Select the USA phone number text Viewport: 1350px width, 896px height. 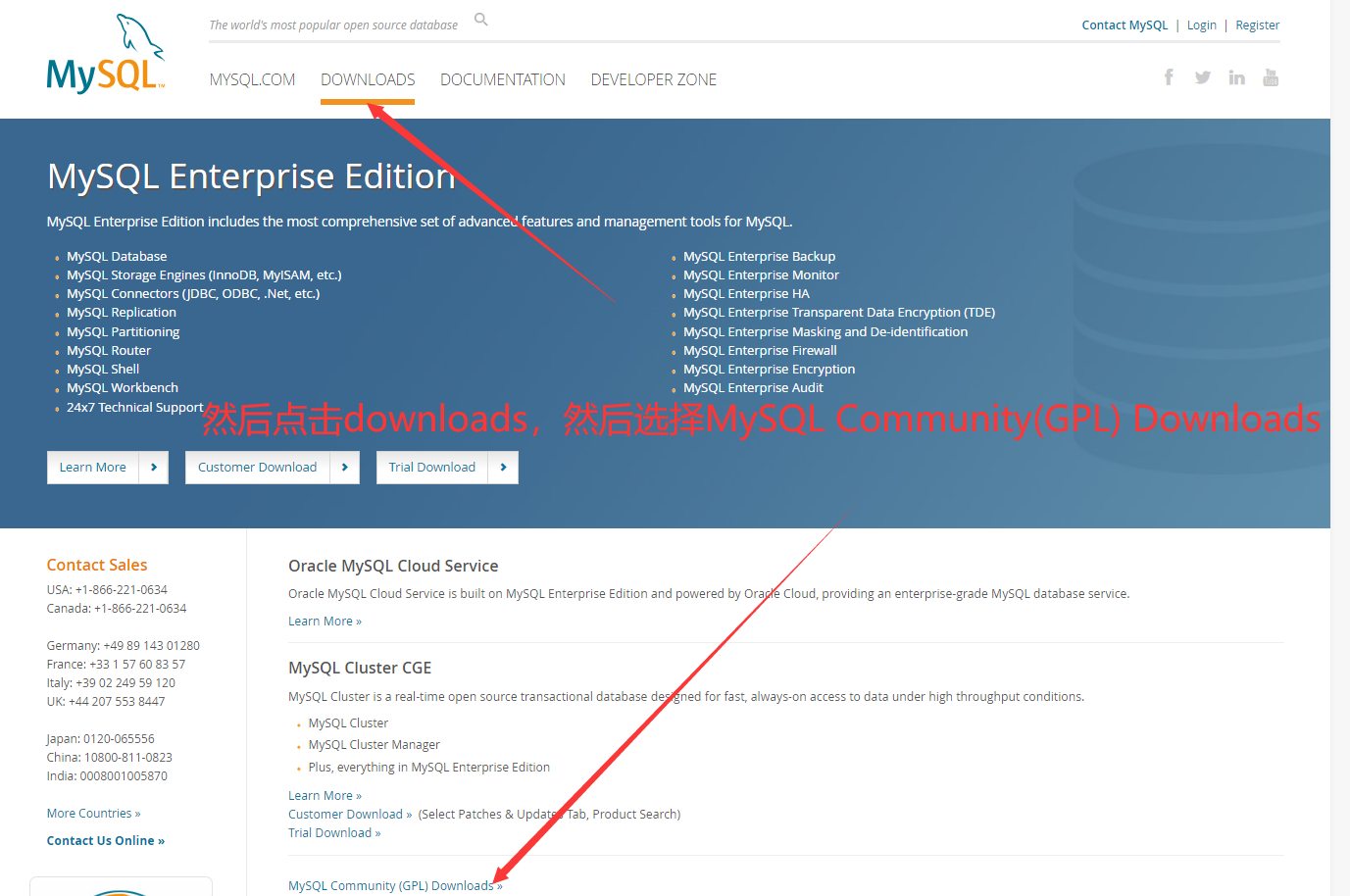pyautogui.click(x=121, y=590)
